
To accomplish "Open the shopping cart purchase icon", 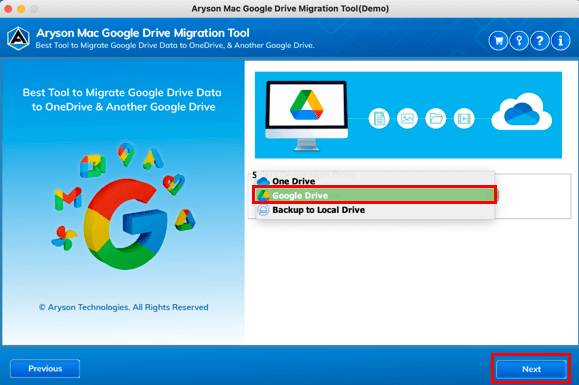I will click(498, 41).
